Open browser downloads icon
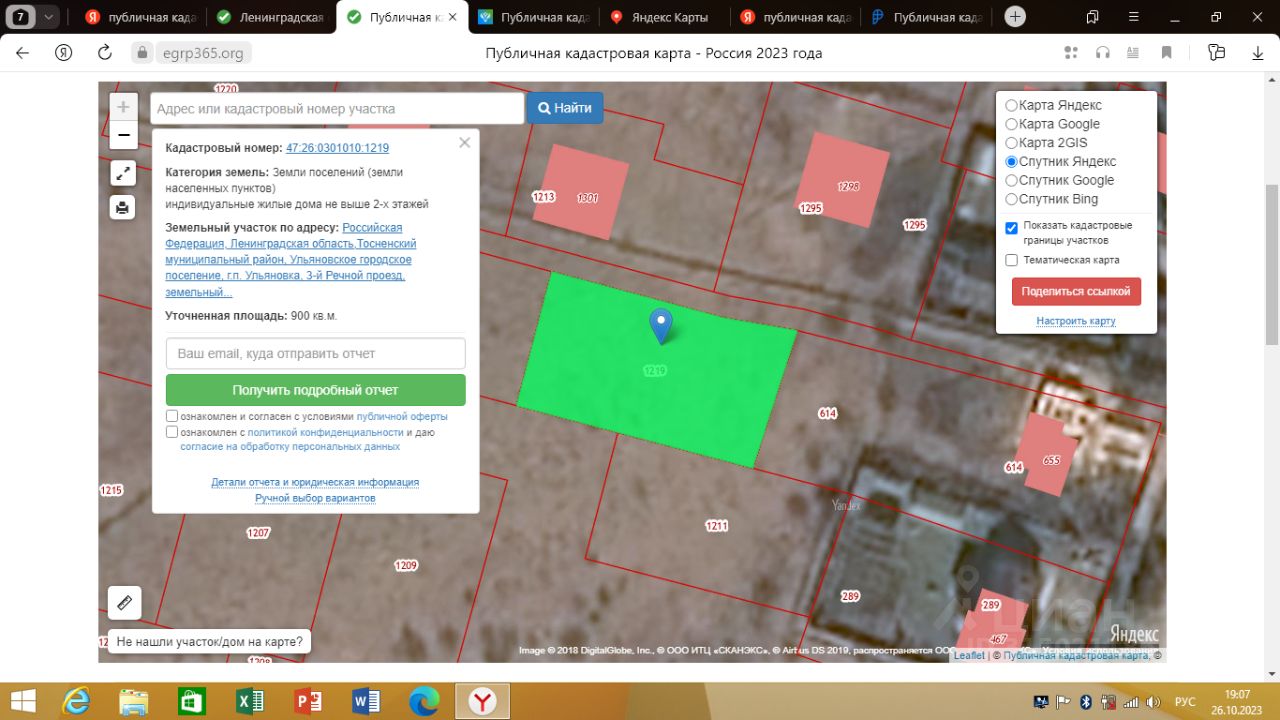 pos(1258,53)
